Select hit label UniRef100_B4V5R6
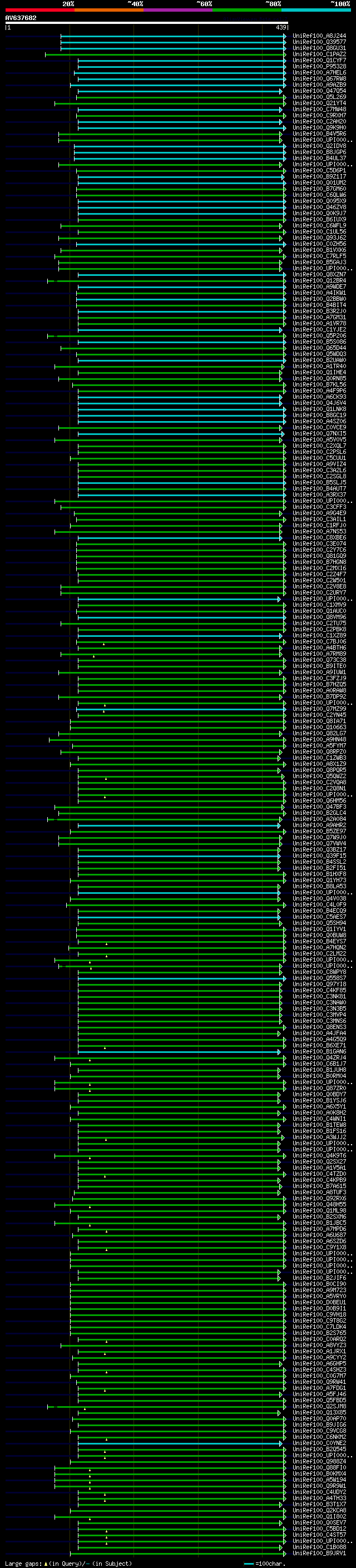356x1568 pixels. click(x=319, y=134)
